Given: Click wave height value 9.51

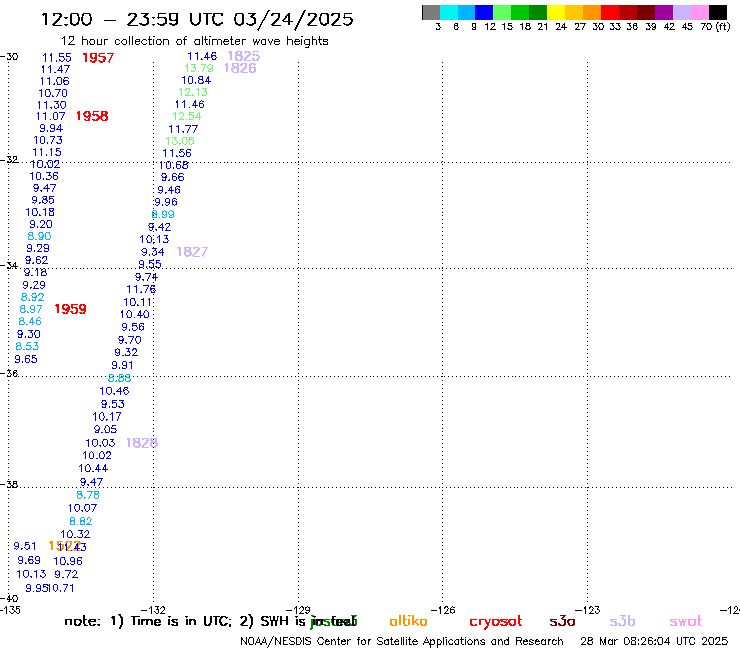Looking at the screenshot, I should [x=25, y=546].
